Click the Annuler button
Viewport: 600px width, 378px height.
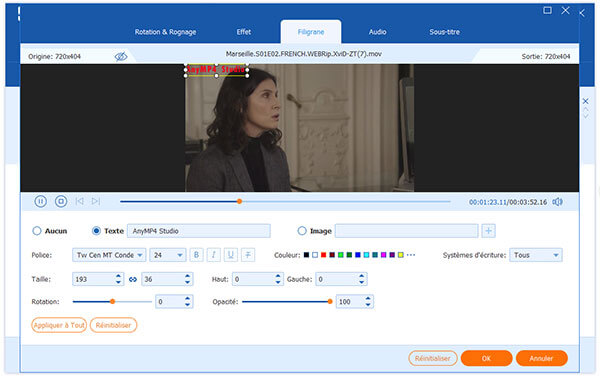(541, 358)
